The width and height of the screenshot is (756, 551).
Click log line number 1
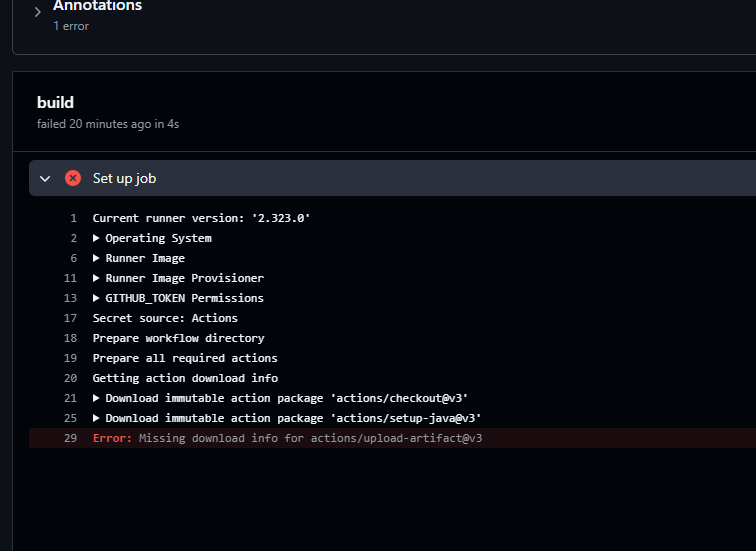tap(73, 218)
